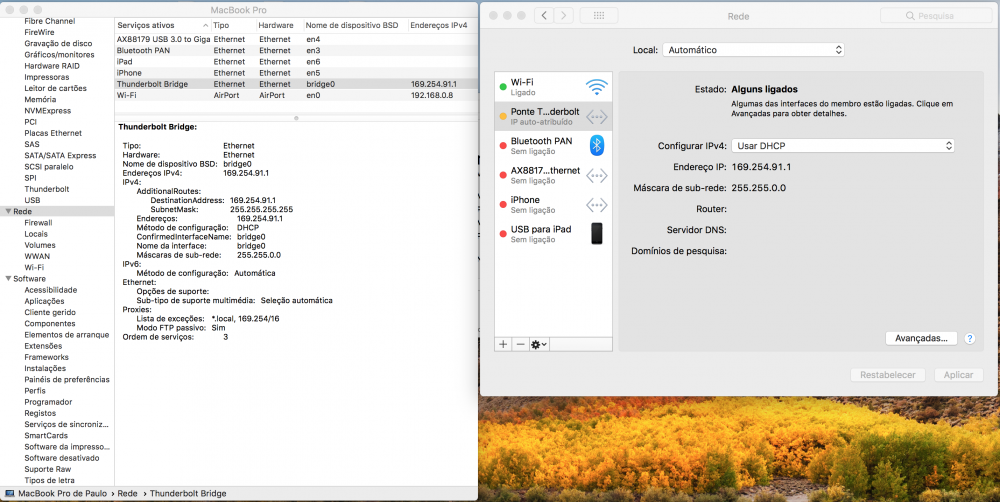Select WWAN under Rede in the sidebar
Viewport: 1000px width, 502px height.
pyautogui.click(x=37, y=256)
